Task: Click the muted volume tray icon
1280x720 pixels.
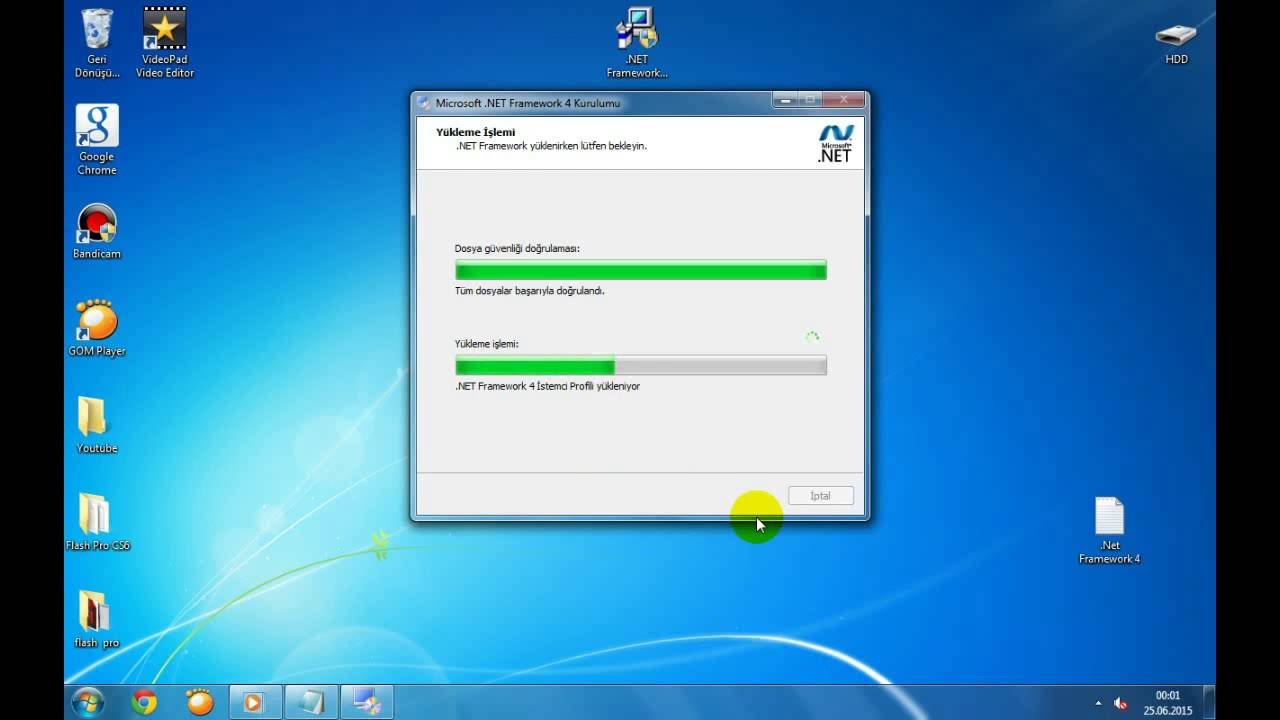Action: pos(1120,703)
